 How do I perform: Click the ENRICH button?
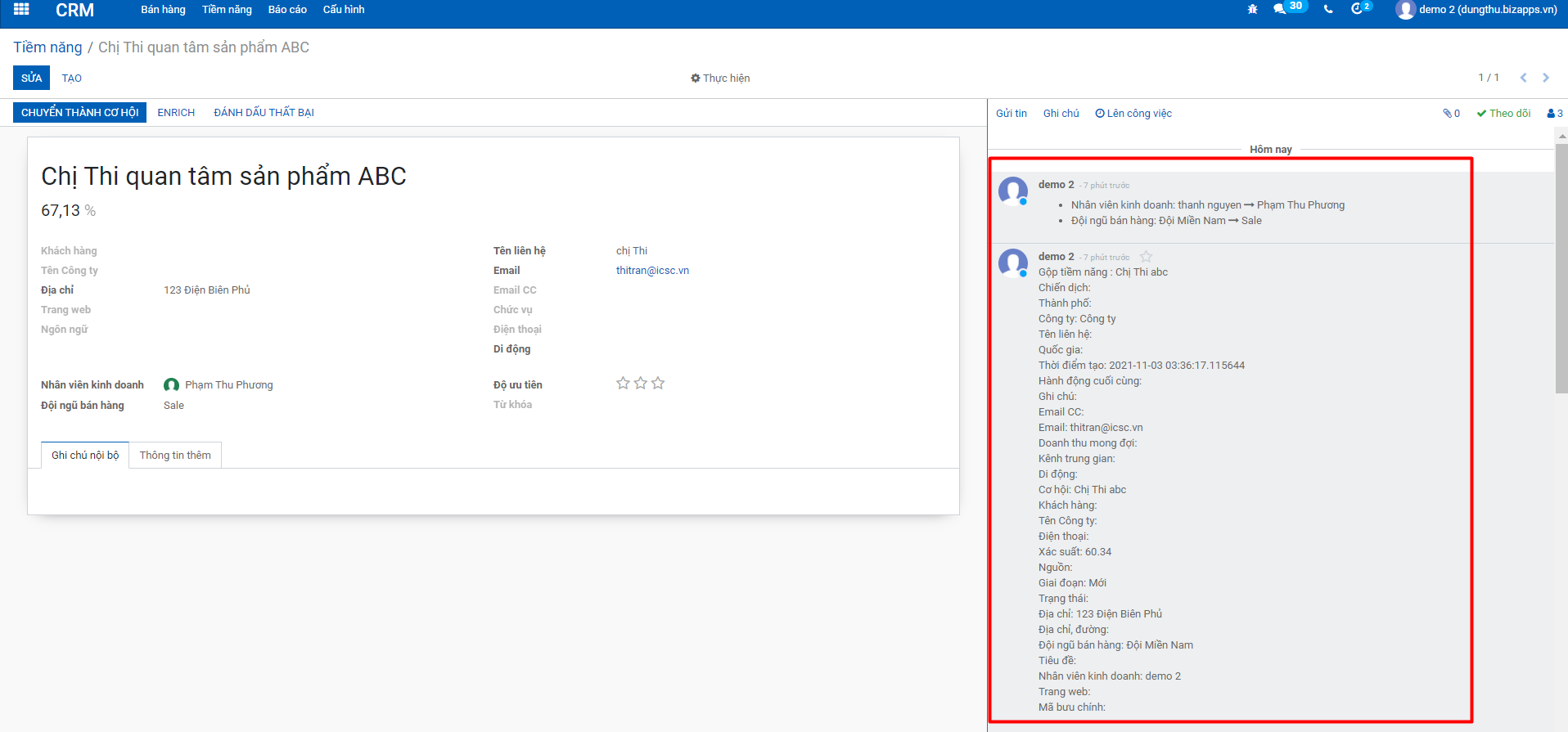[176, 113]
